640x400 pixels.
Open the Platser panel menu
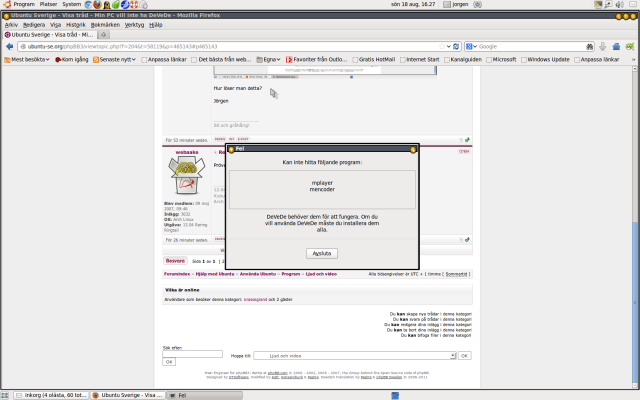point(48,4)
